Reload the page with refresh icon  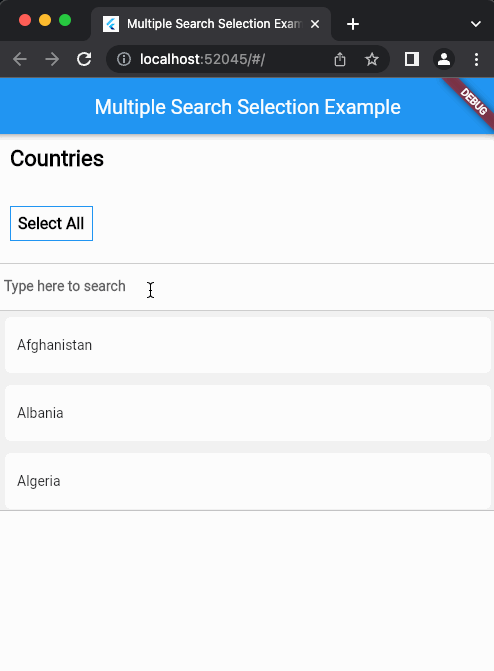pos(84,59)
